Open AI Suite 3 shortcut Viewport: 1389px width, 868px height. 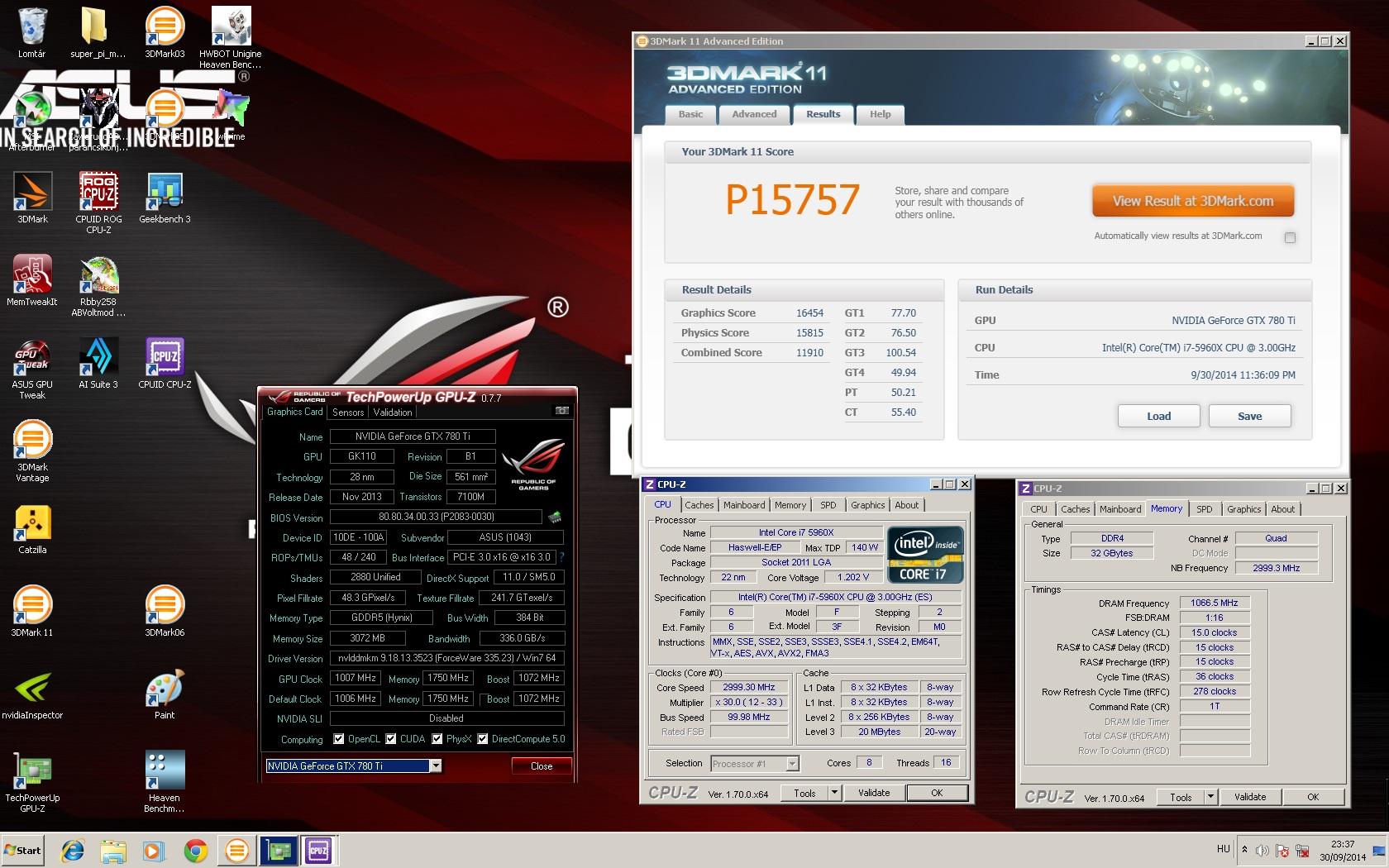pos(98,363)
